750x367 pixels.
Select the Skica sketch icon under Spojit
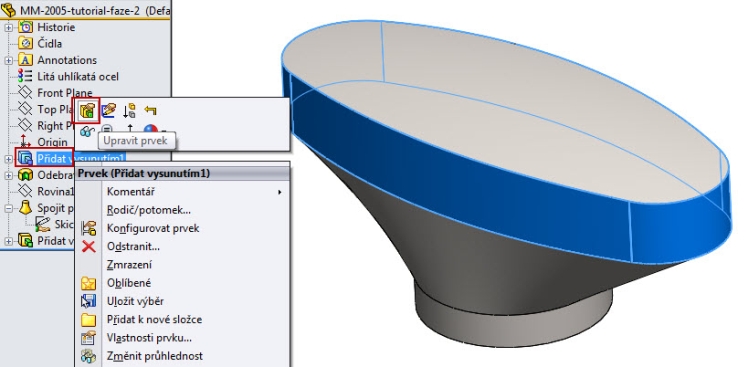(x=43, y=224)
